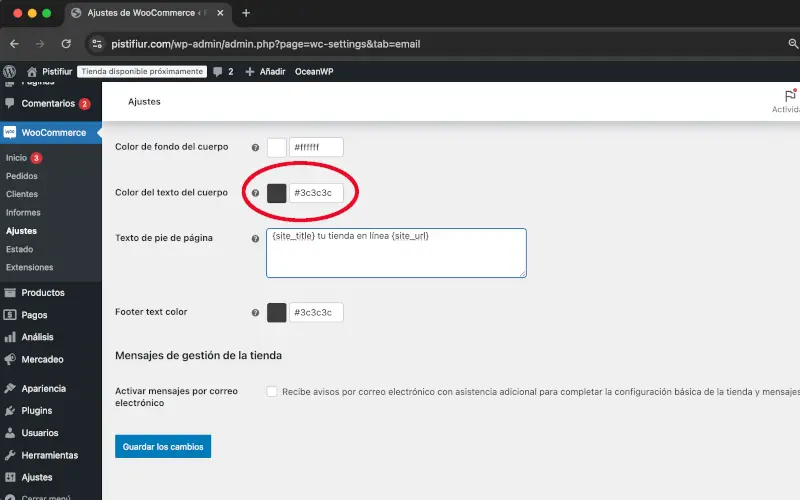The width and height of the screenshot is (800, 500).
Task: Open the WordPress logo menu
Action: tap(10, 71)
